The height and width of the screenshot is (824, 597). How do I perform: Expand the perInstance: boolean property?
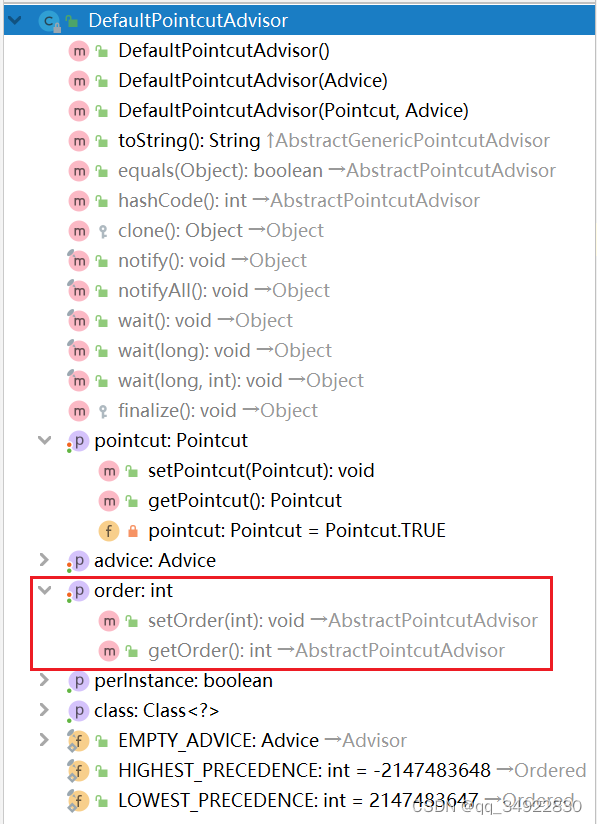(45, 680)
